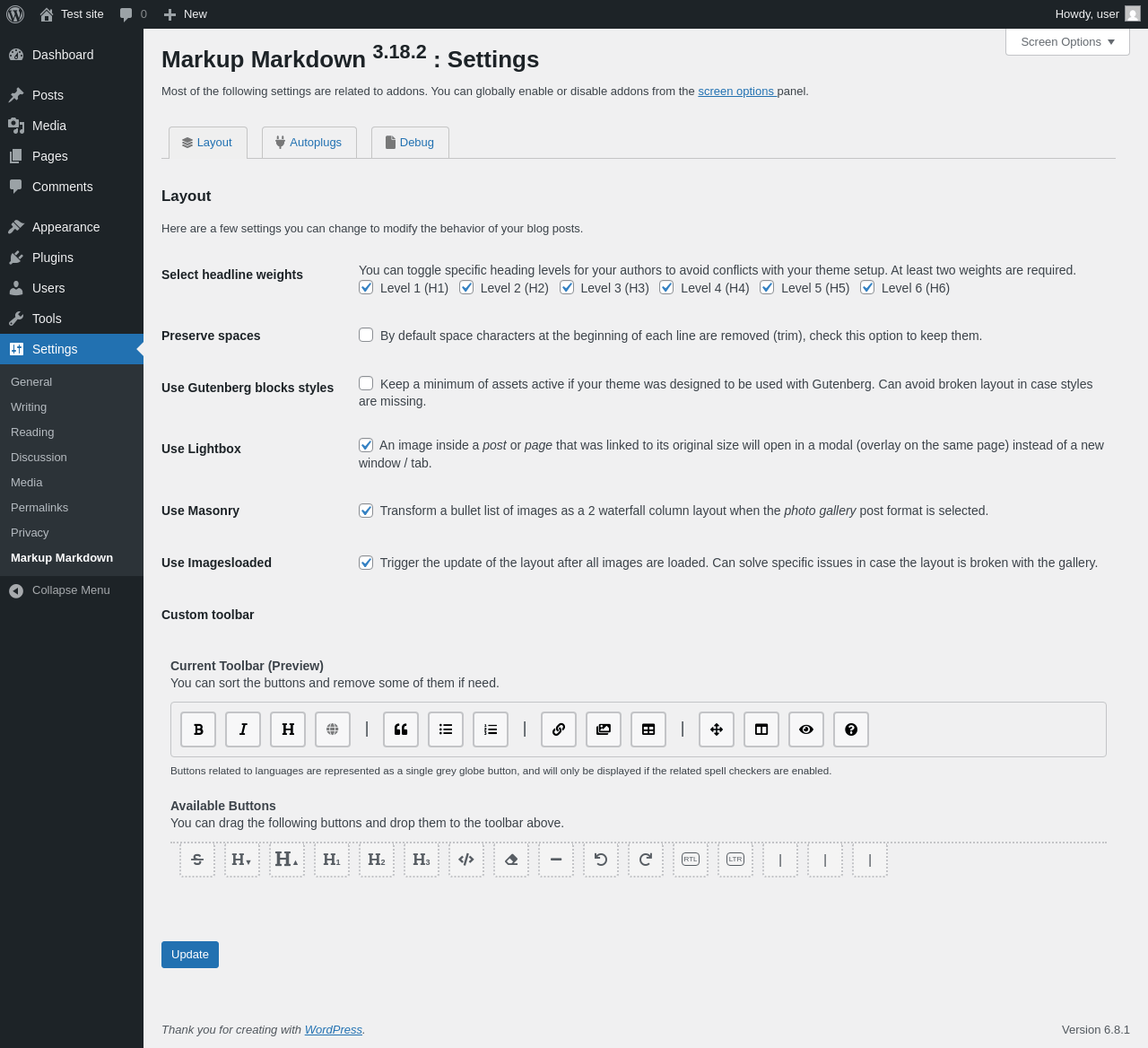Viewport: 1148px width, 1048px height.
Task: Disable the Use Lightbox checkbox
Action: [x=366, y=445]
